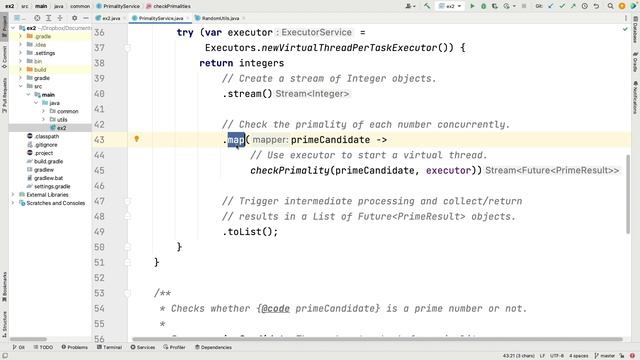This screenshot has width=640, height=360.
Task: Click the yellow light bulb intention icon
Action: [x=137, y=139]
